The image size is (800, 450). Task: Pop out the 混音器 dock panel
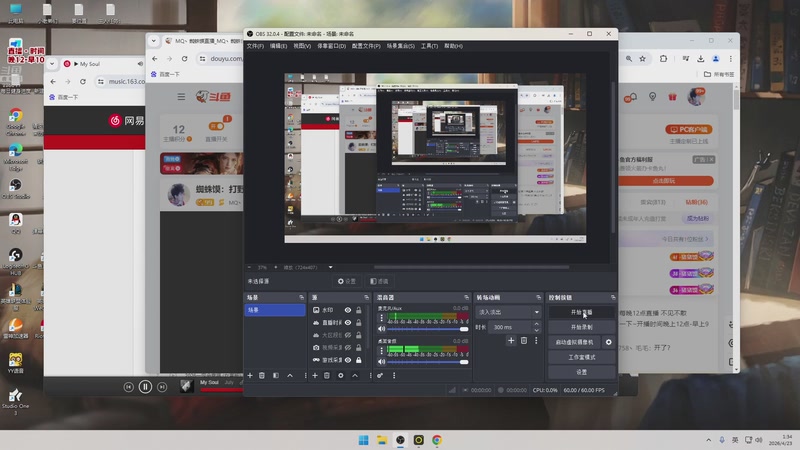tap(466, 297)
